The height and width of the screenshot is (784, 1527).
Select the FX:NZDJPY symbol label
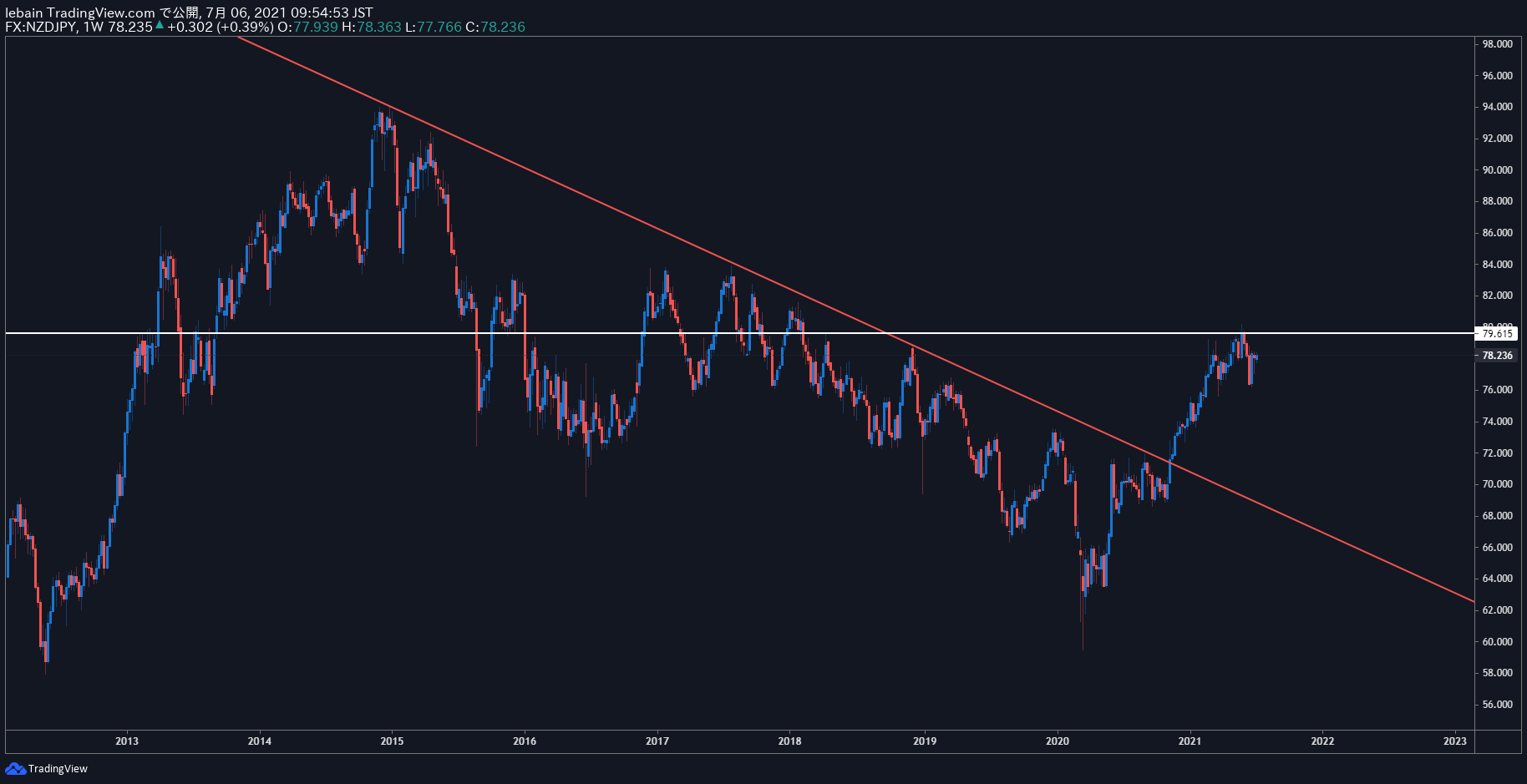pyautogui.click(x=40, y=27)
